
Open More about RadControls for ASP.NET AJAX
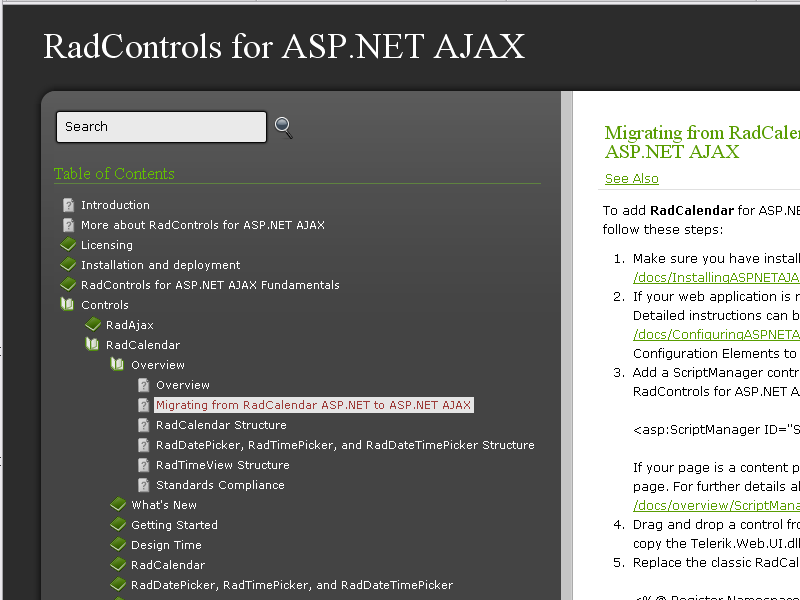[203, 225]
